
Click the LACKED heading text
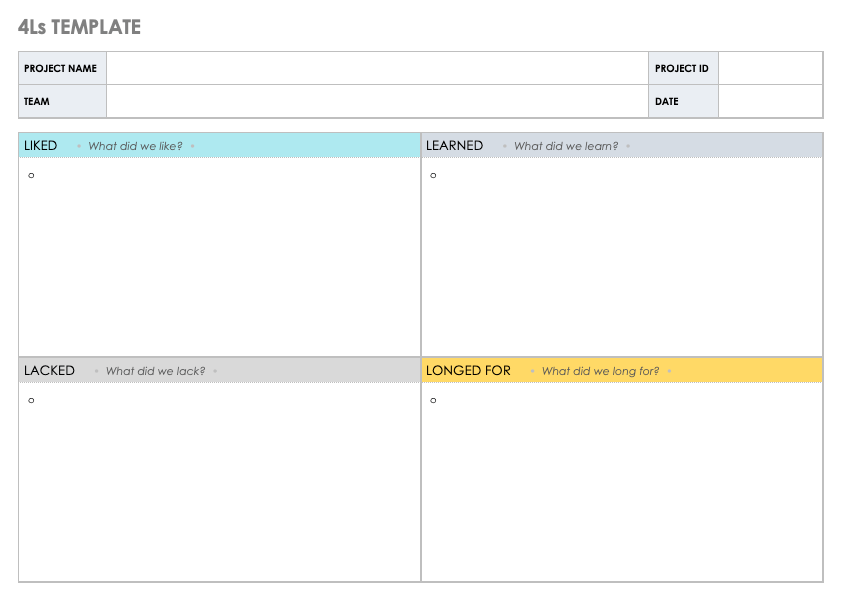coord(49,370)
